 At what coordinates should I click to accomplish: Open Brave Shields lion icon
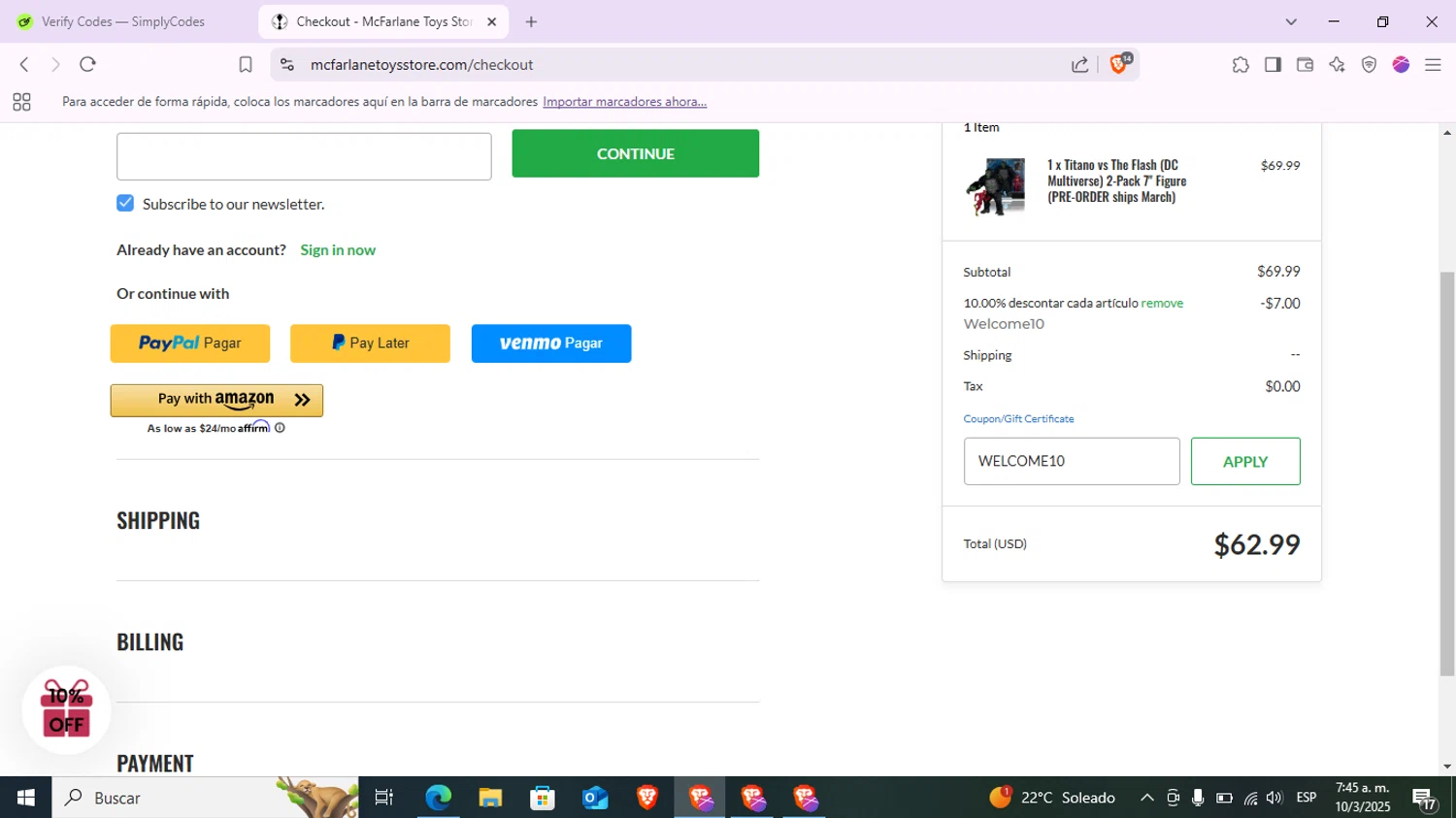(1119, 63)
